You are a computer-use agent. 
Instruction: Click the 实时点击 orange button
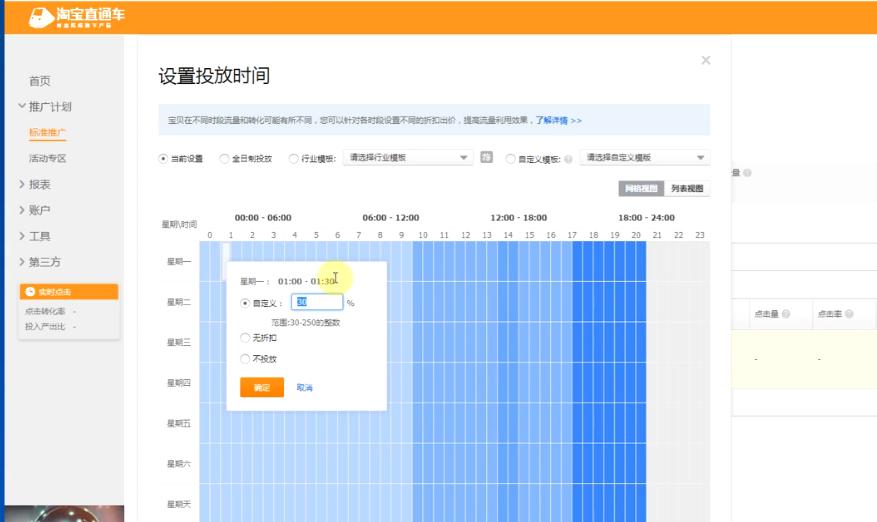coord(69,291)
